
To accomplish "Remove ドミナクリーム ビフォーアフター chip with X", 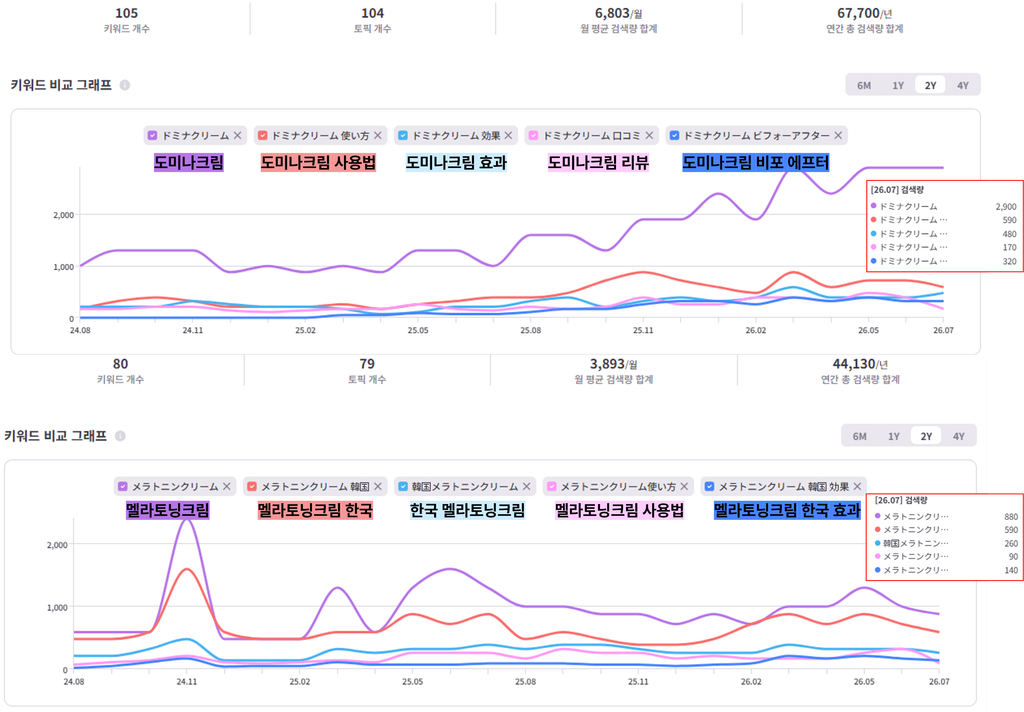I will pyautogui.click(x=838, y=135).
